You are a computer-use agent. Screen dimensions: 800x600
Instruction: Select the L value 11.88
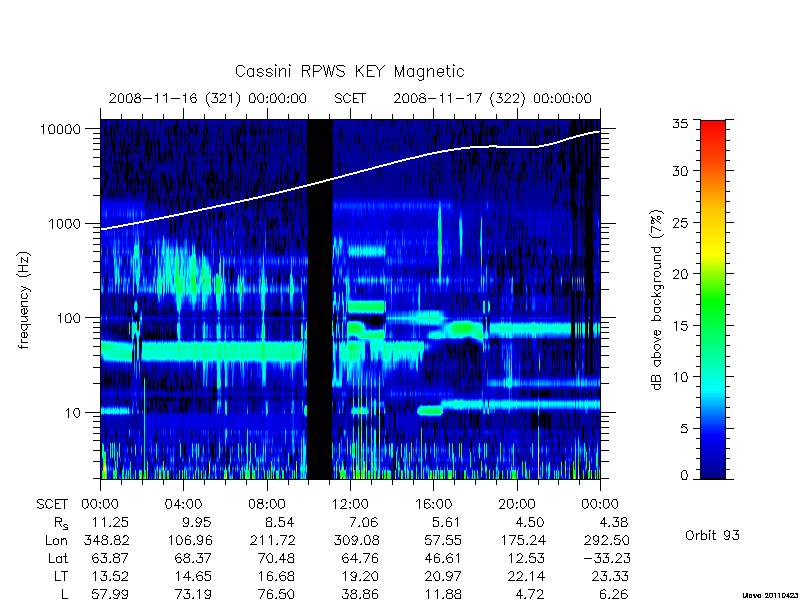point(443,594)
